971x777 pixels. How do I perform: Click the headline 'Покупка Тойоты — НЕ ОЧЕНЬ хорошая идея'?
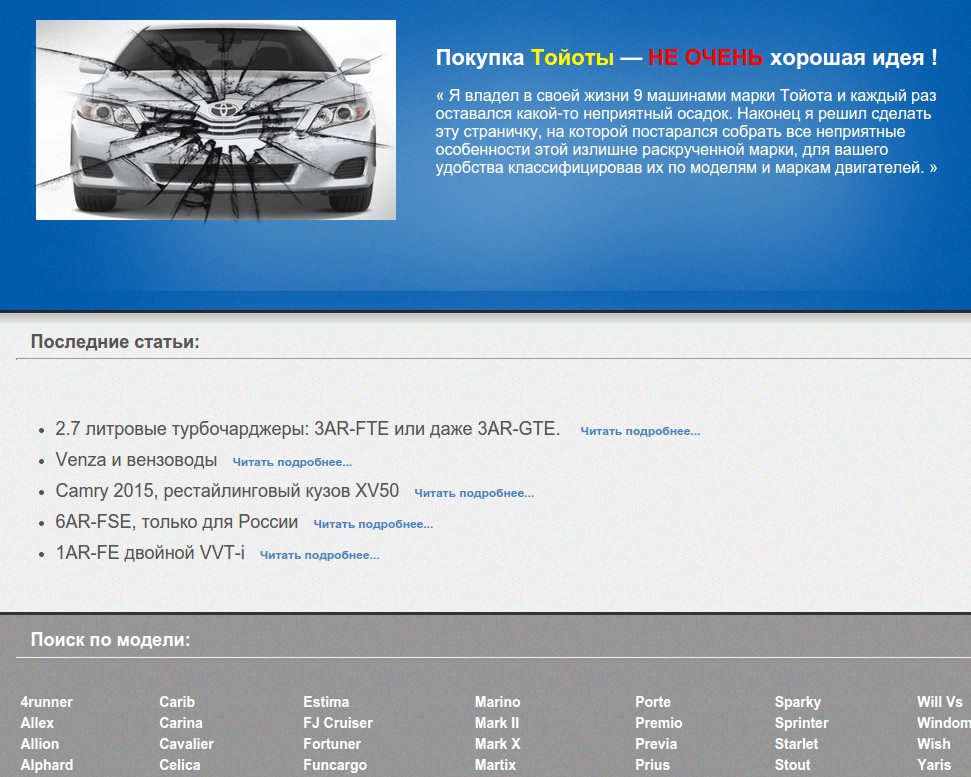pyautogui.click(x=686, y=58)
